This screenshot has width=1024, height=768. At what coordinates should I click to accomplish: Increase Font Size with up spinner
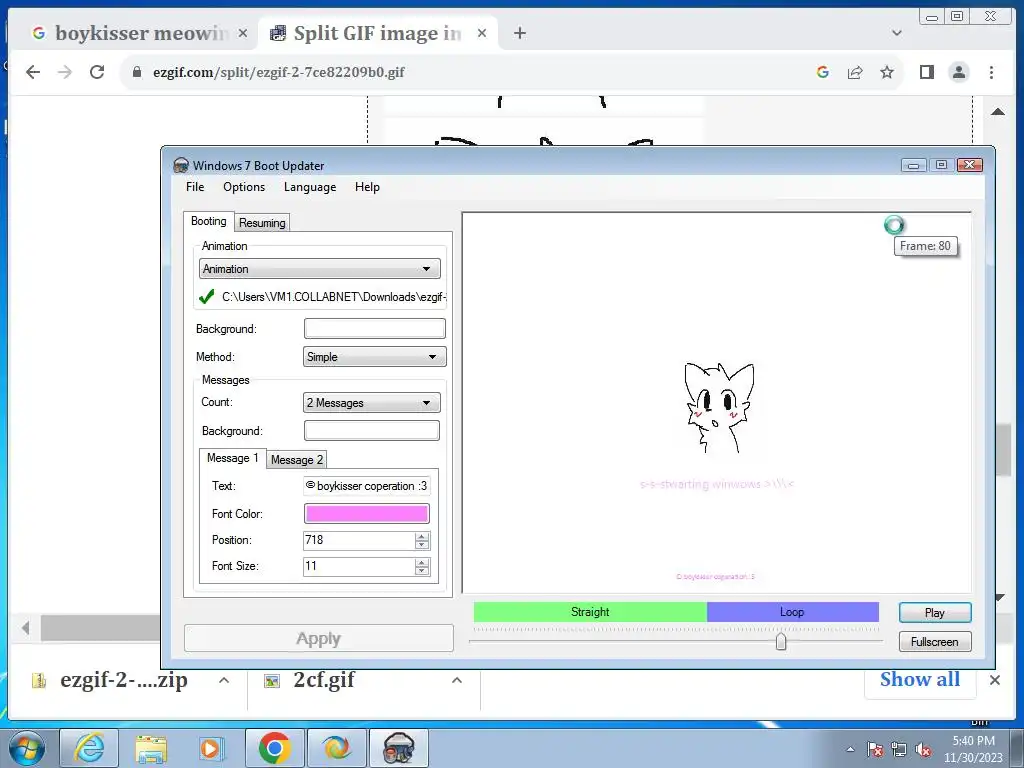(422, 562)
